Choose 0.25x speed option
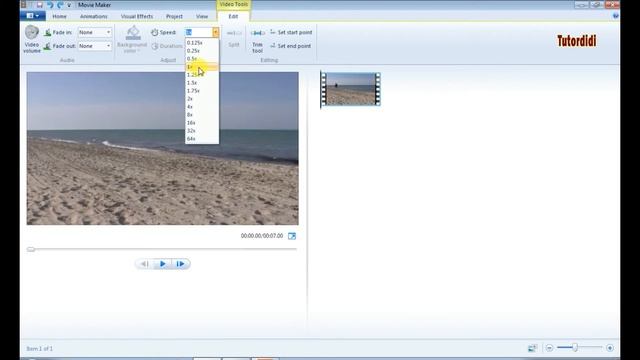The image size is (640, 360). (202, 51)
